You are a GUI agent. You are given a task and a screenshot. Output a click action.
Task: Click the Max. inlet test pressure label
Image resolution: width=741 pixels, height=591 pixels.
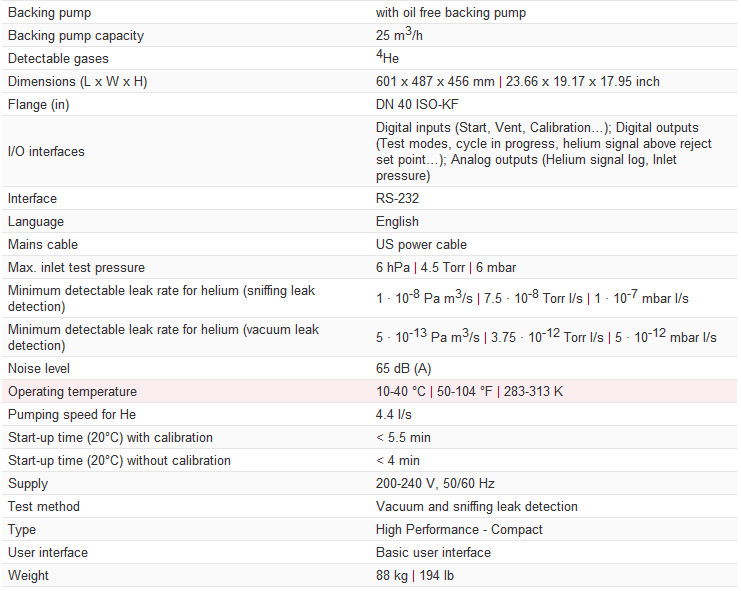pos(76,267)
